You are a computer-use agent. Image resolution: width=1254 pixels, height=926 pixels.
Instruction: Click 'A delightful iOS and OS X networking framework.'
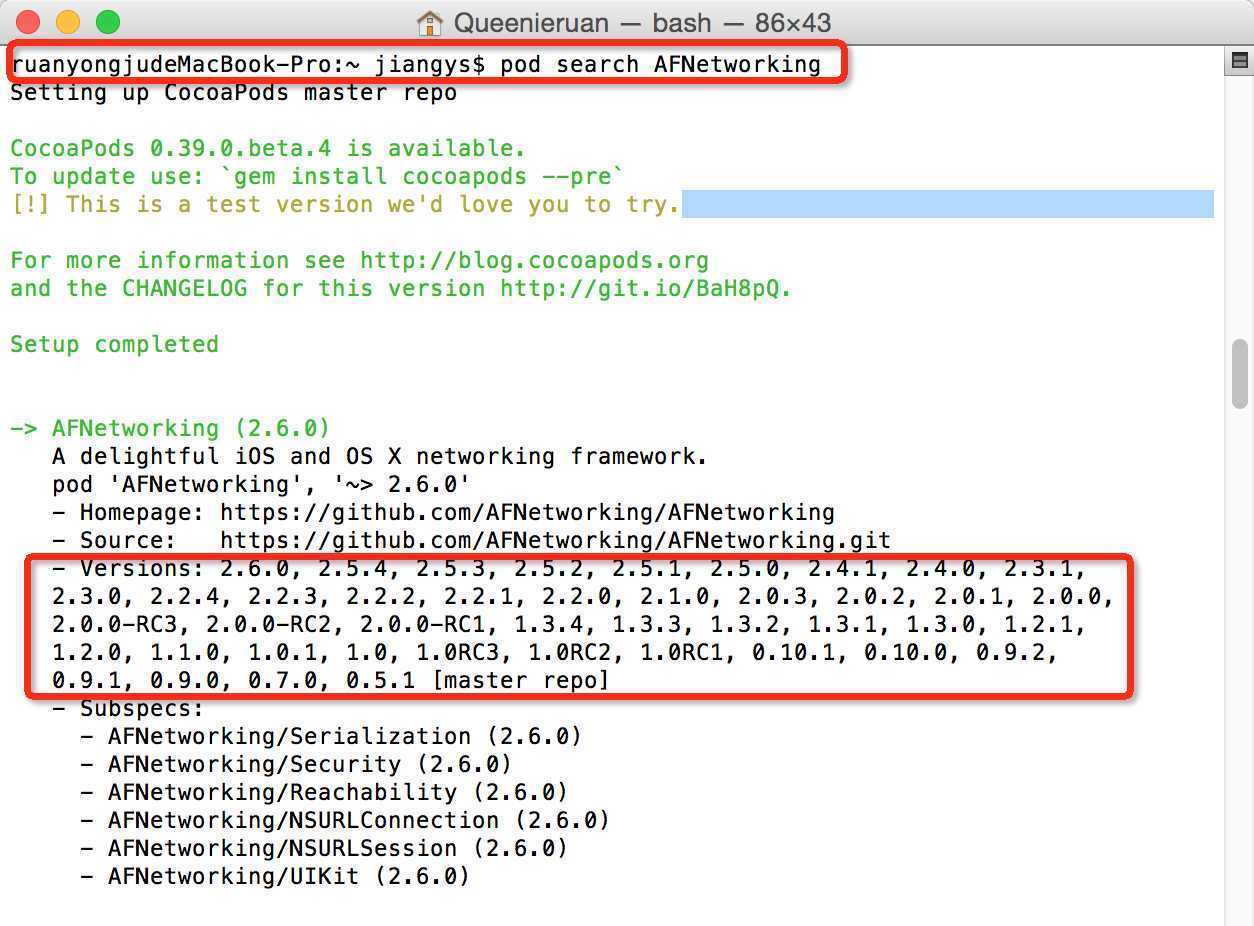pyautogui.click(x=380, y=457)
